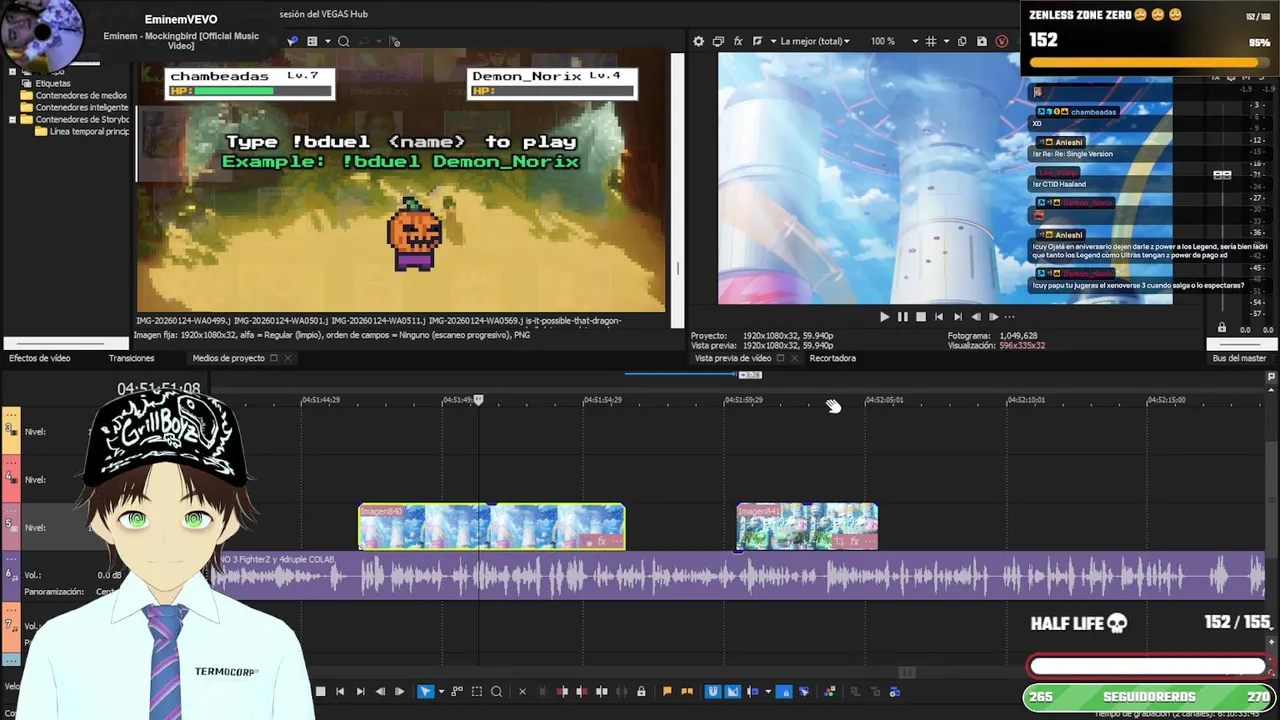Step to next frame in timeline transport

coord(399,691)
